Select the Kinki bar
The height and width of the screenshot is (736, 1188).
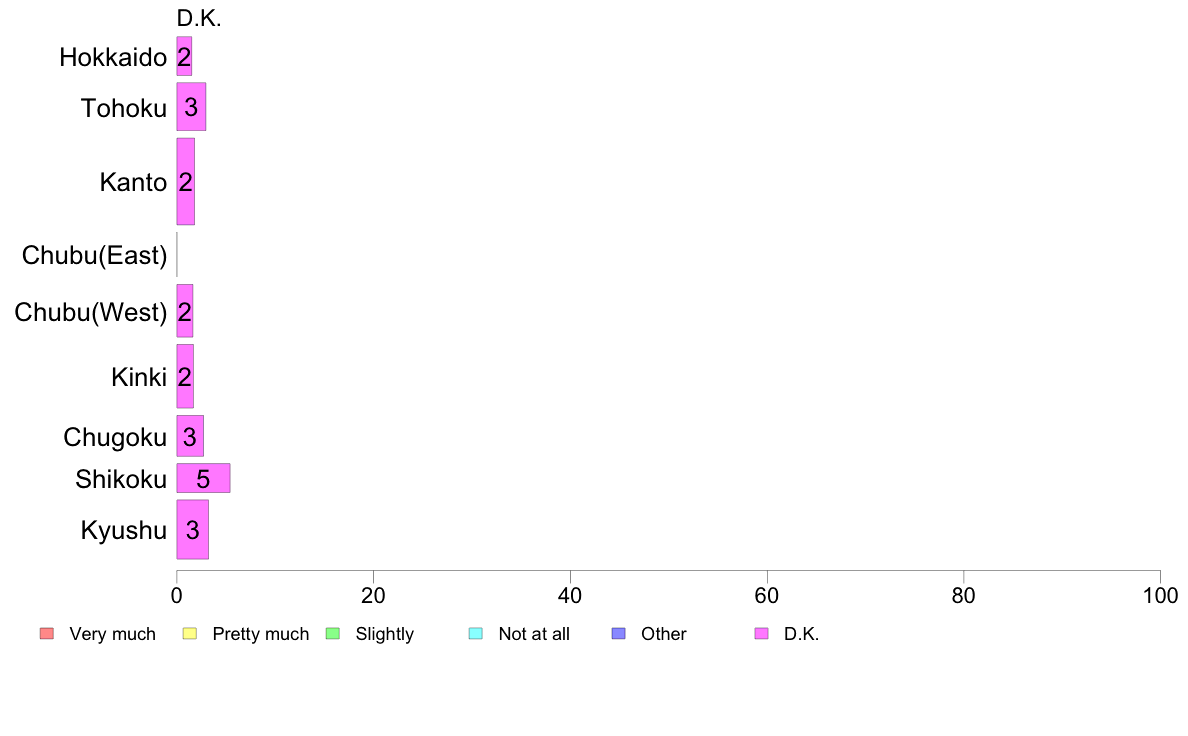click(185, 376)
